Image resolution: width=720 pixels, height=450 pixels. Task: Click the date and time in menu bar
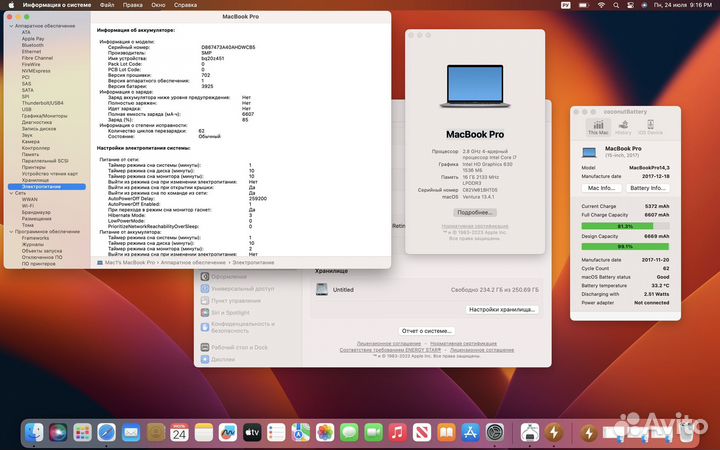click(x=683, y=5)
